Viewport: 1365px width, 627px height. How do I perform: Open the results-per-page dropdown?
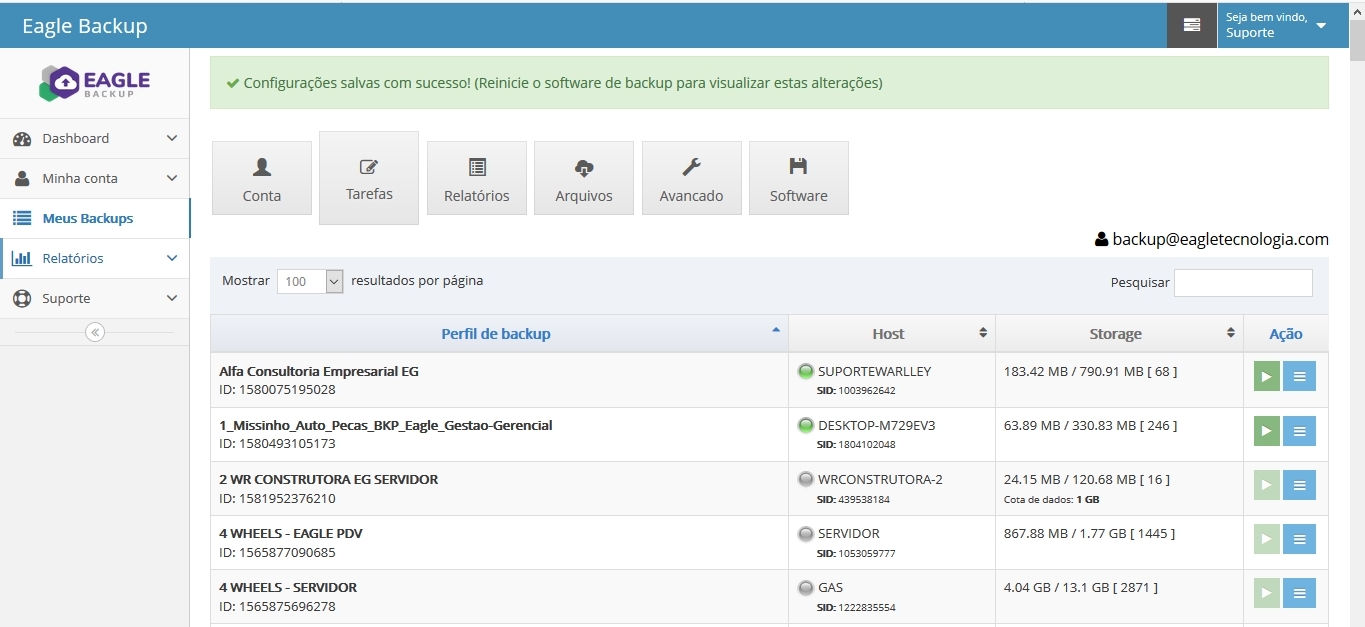point(310,282)
